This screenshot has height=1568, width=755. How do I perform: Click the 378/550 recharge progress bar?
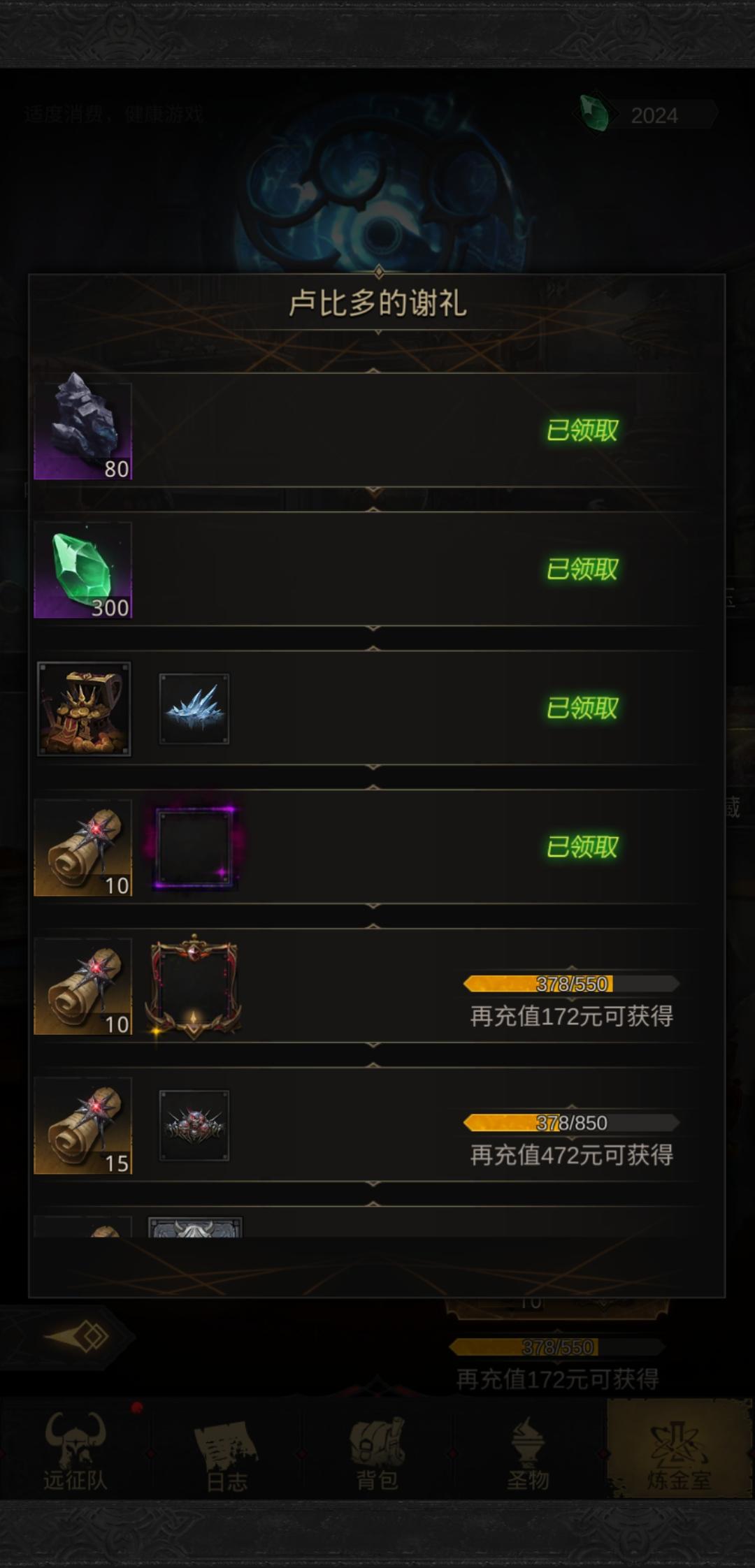pos(571,984)
